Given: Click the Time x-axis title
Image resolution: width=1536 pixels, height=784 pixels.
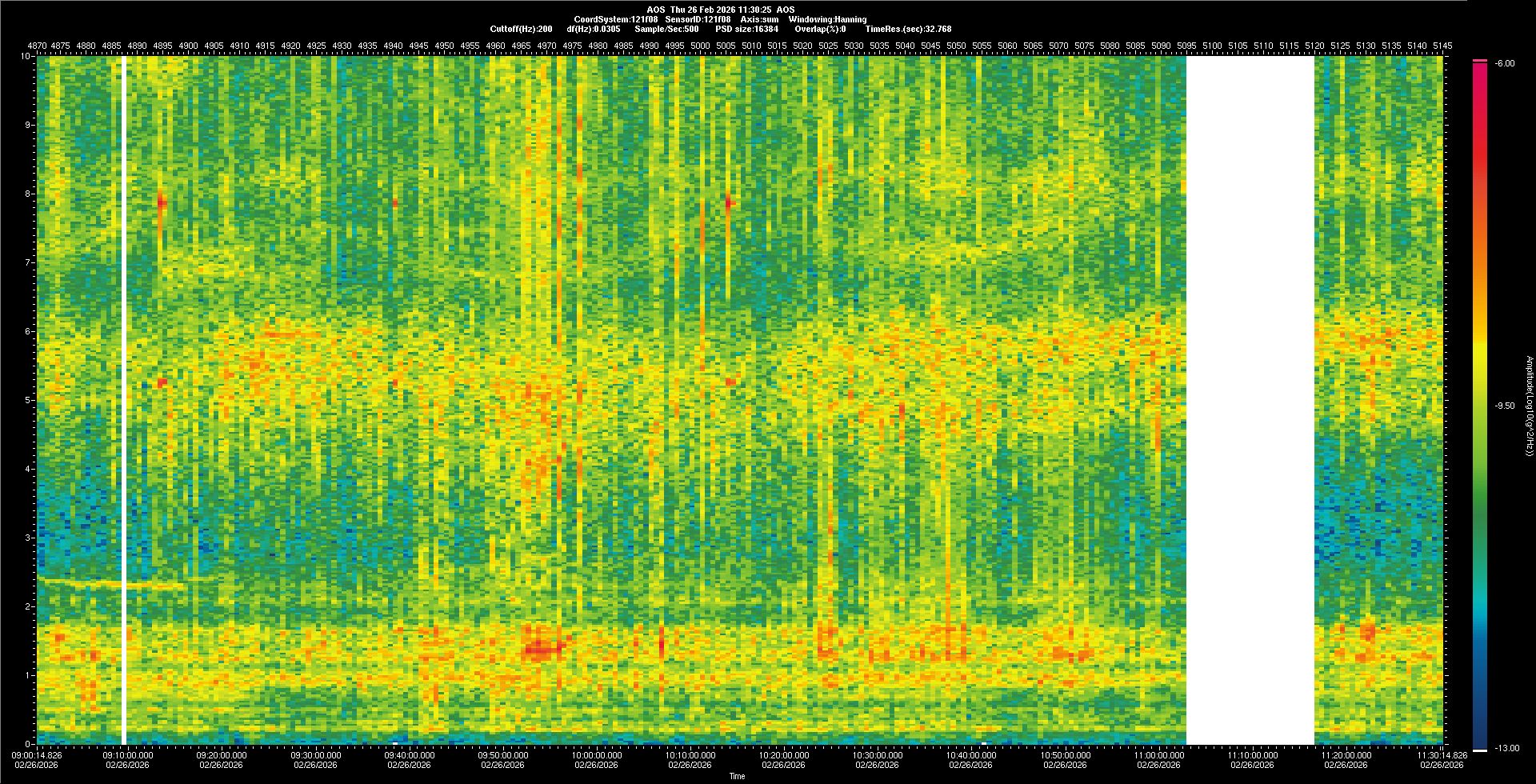Looking at the screenshot, I should pyautogui.click(x=737, y=776).
